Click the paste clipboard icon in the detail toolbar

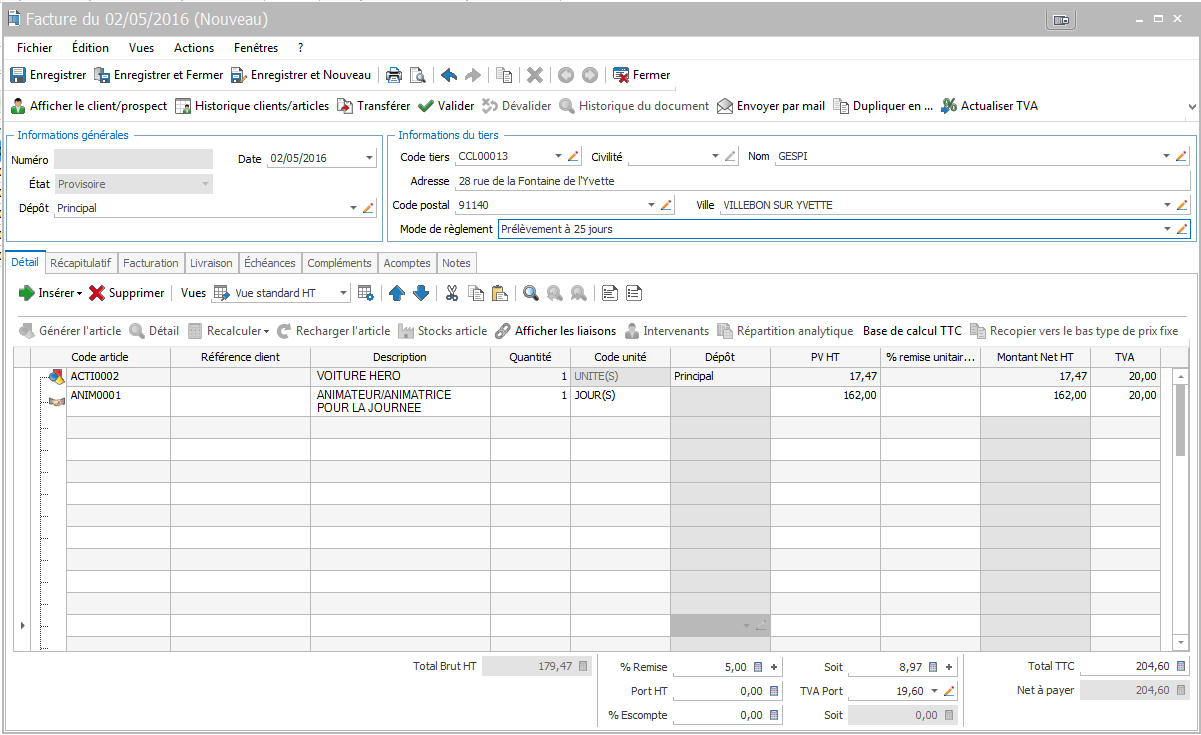point(499,293)
